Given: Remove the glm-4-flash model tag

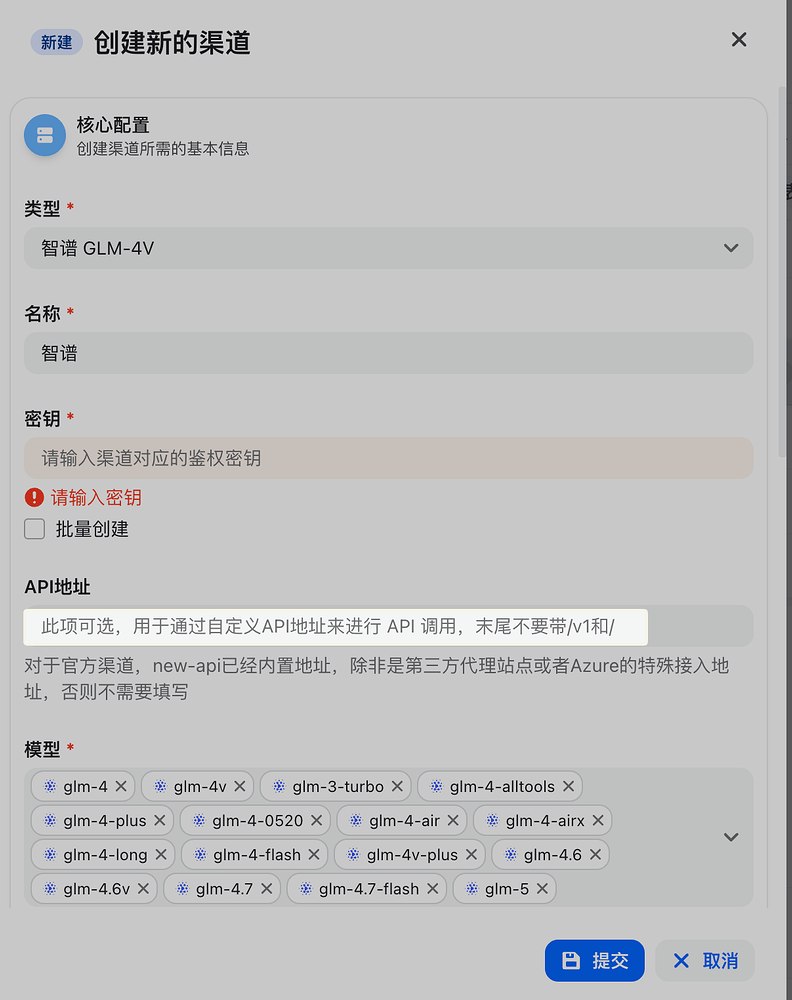Looking at the screenshot, I should 314,854.
